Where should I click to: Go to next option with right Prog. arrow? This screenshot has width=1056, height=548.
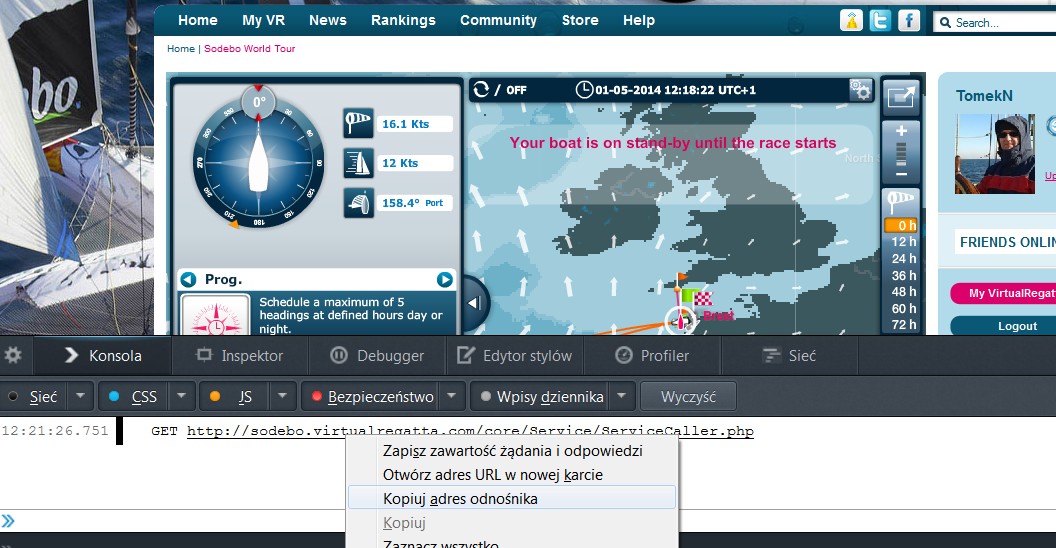[444, 279]
